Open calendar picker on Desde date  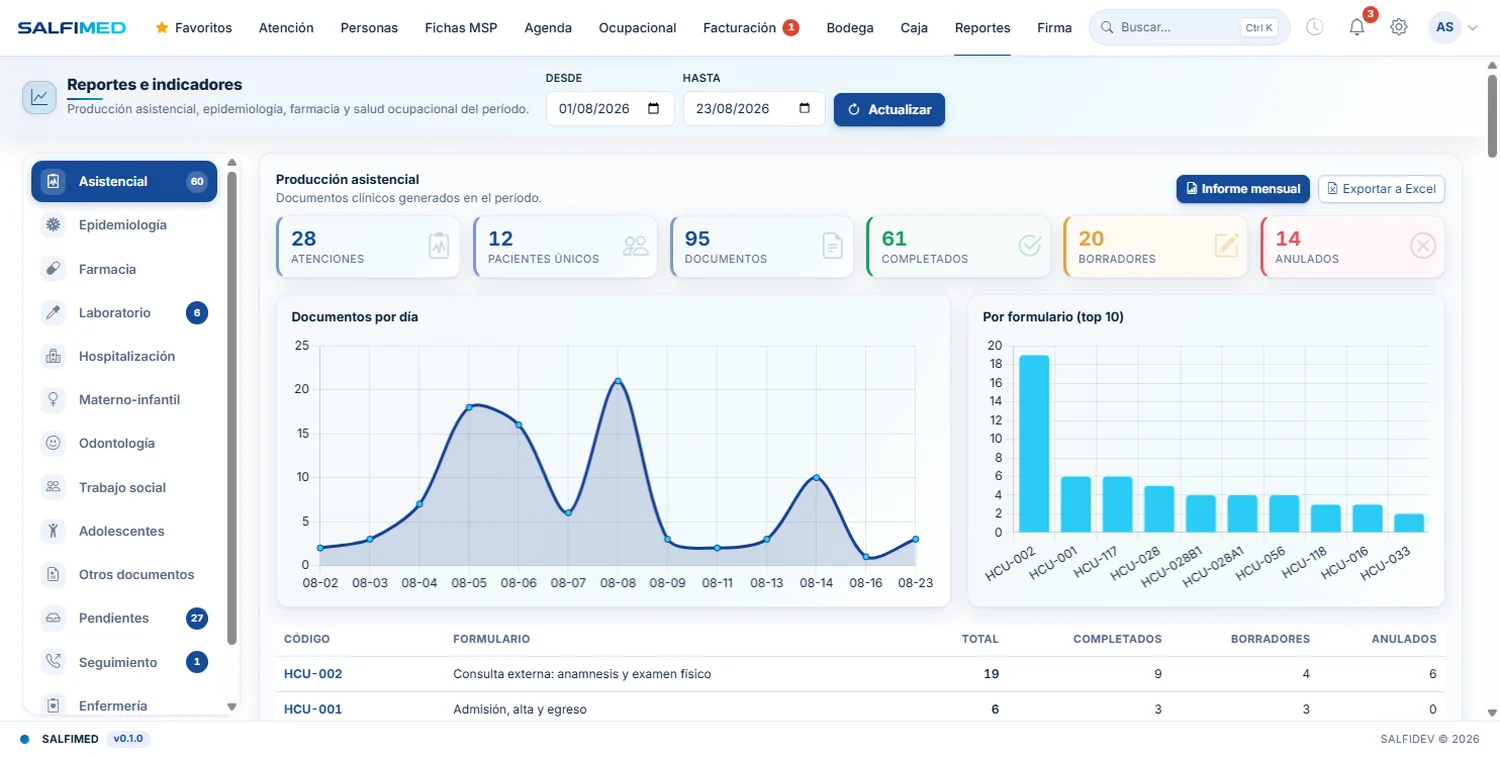tap(654, 109)
